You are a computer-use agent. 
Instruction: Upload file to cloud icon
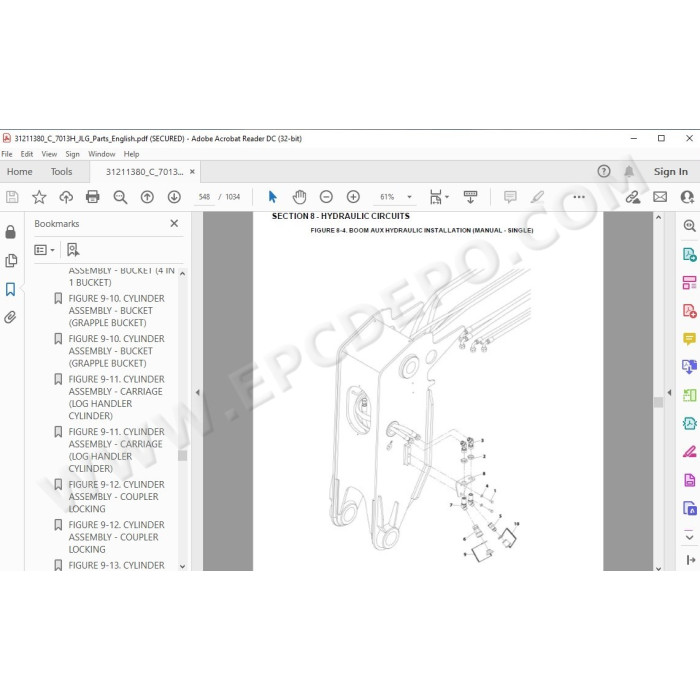[x=66, y=197]
